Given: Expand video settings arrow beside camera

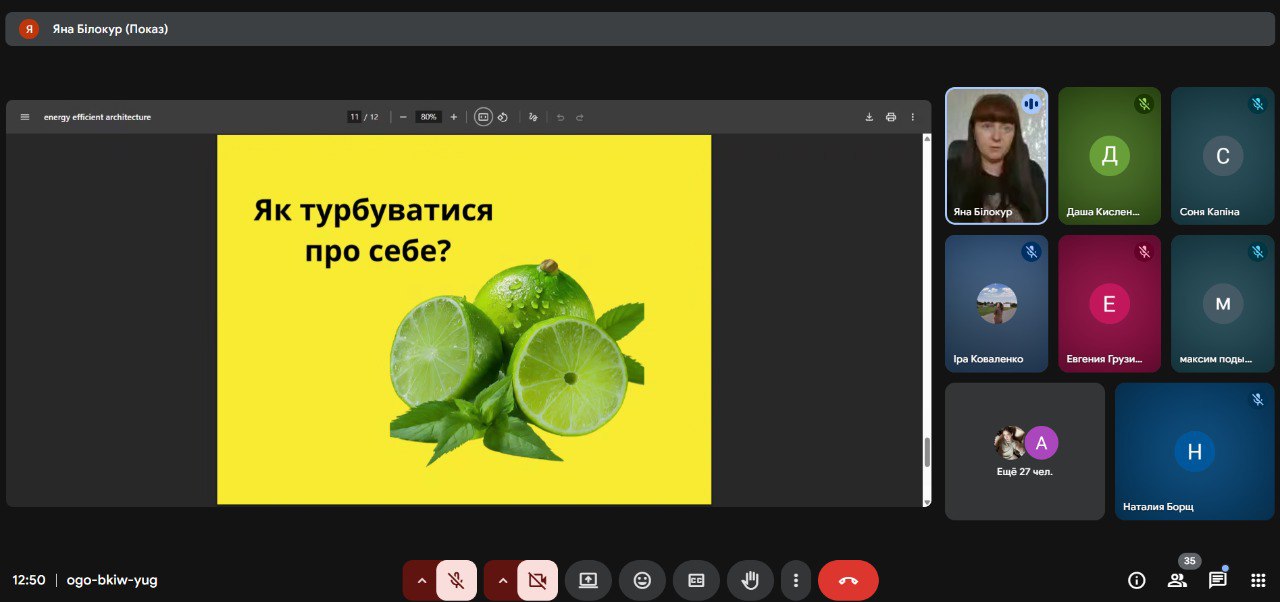Looking at the screenshot, I should 502,580.
